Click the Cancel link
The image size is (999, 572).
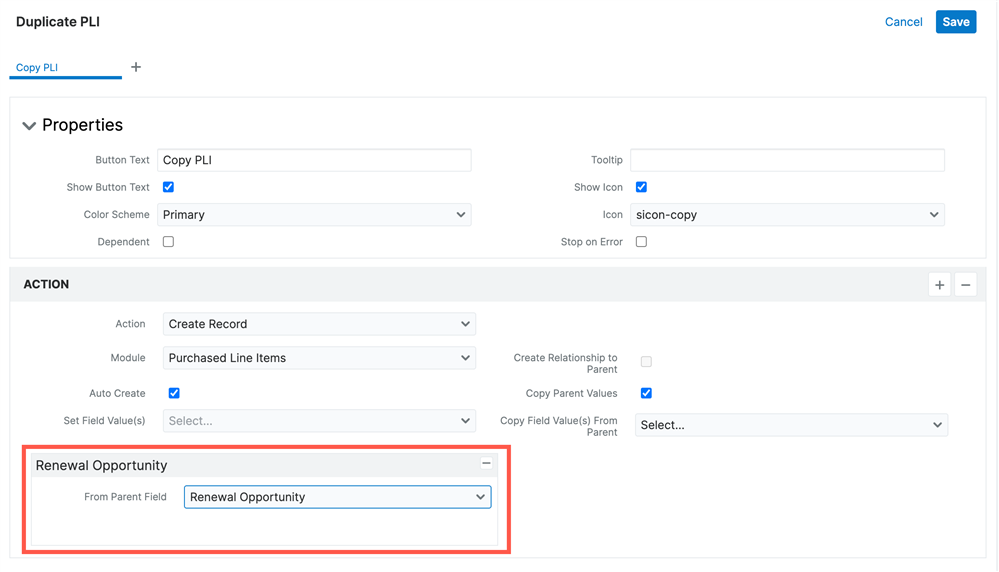[903, 22]
